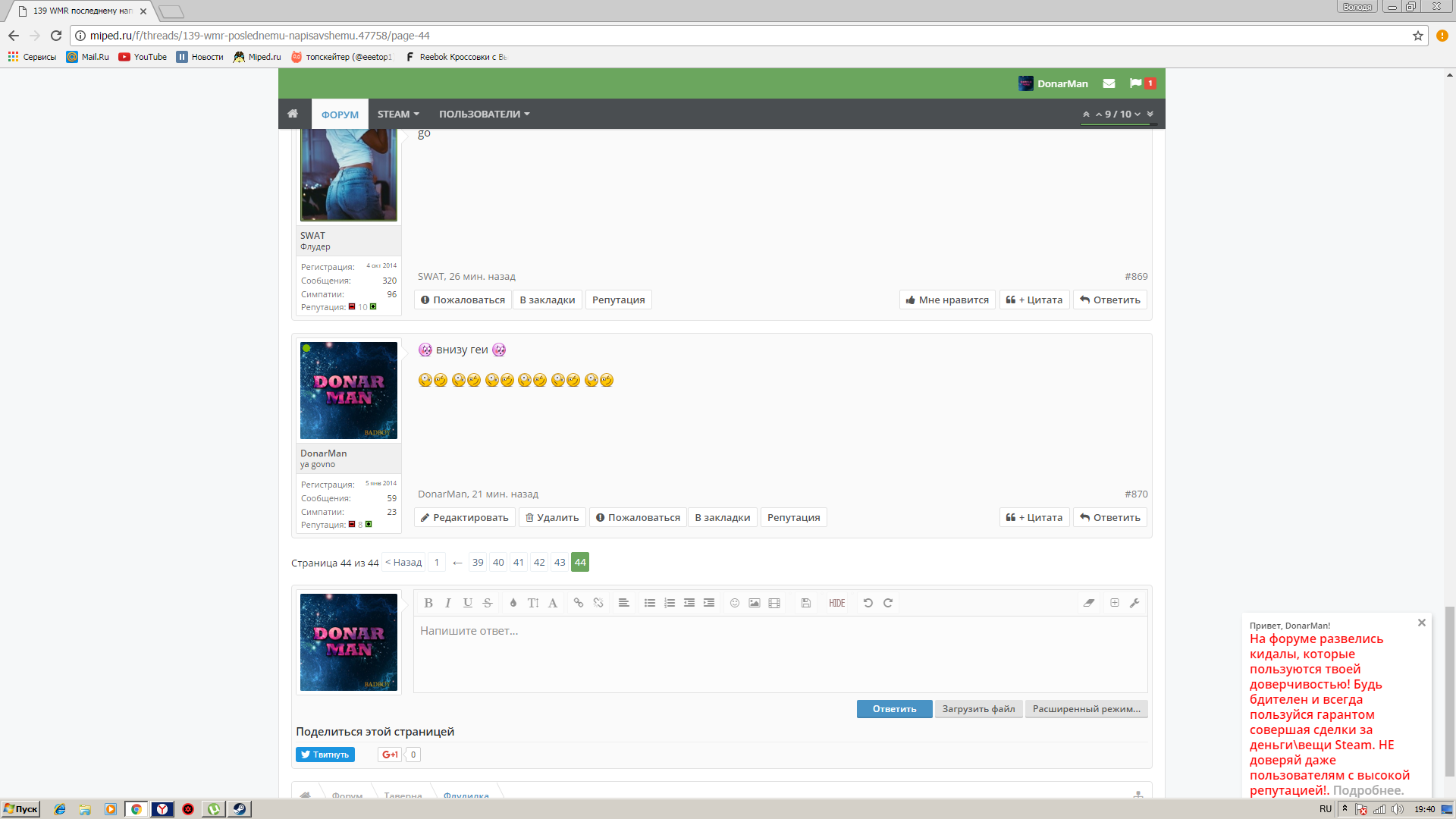Open the font size dropdown in editor

(x=533, y=603)
